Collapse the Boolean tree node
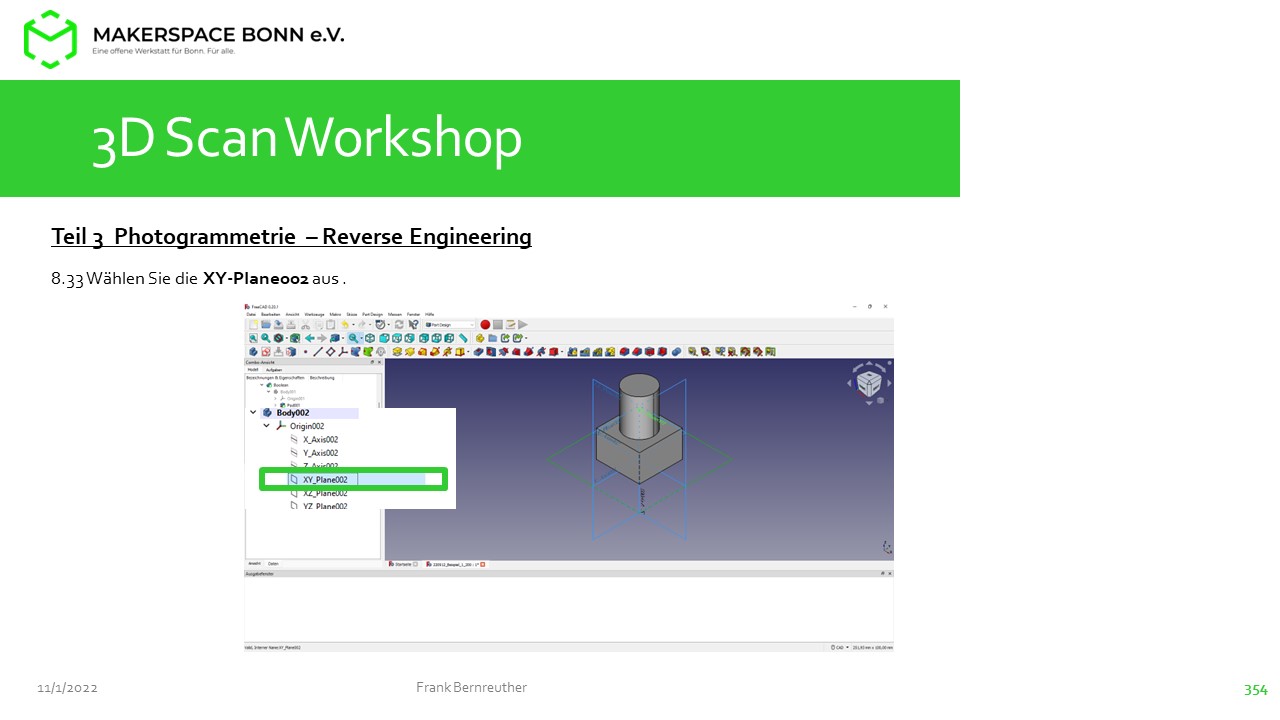Viewport: 1280px width, 720px height. [x=261, y=385]
